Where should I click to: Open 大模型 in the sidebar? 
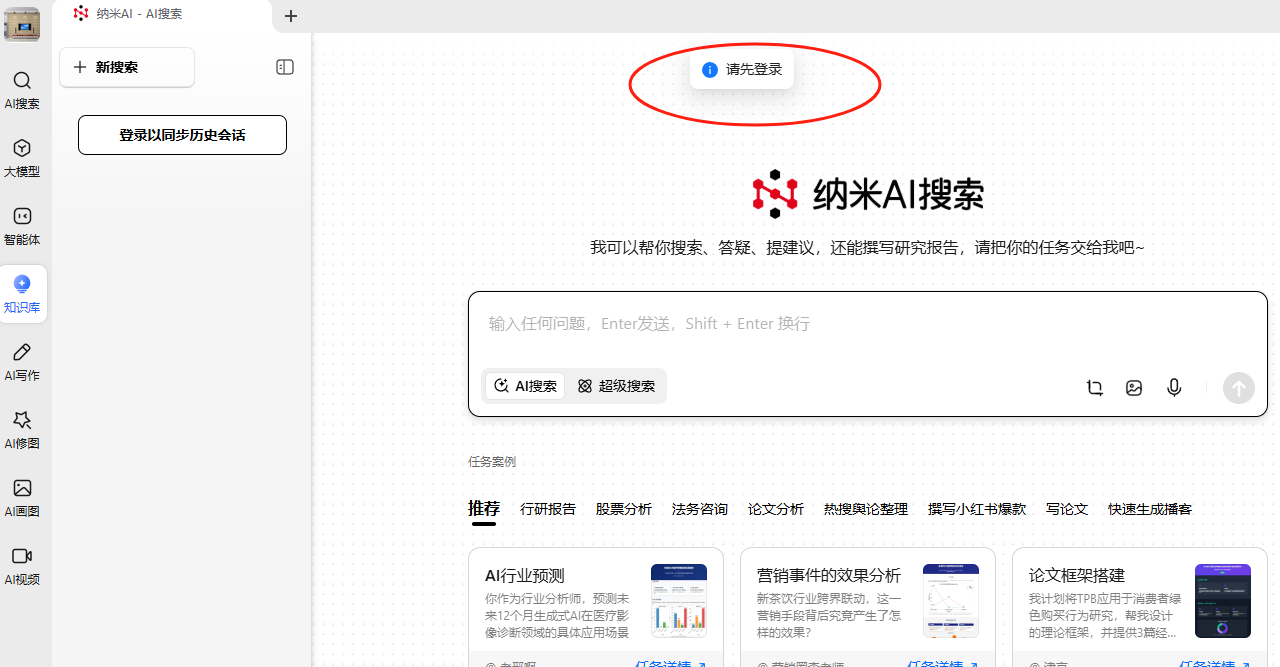point(22,158)
